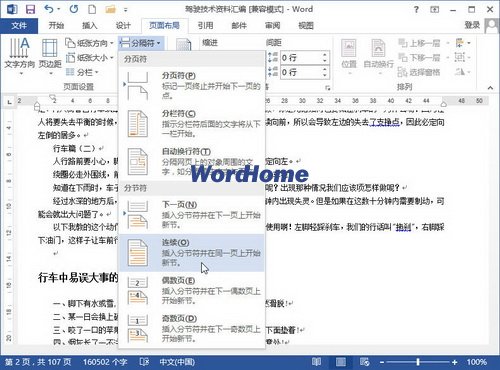Click page count 第 2 页，共 107 页

coord(38,362)
